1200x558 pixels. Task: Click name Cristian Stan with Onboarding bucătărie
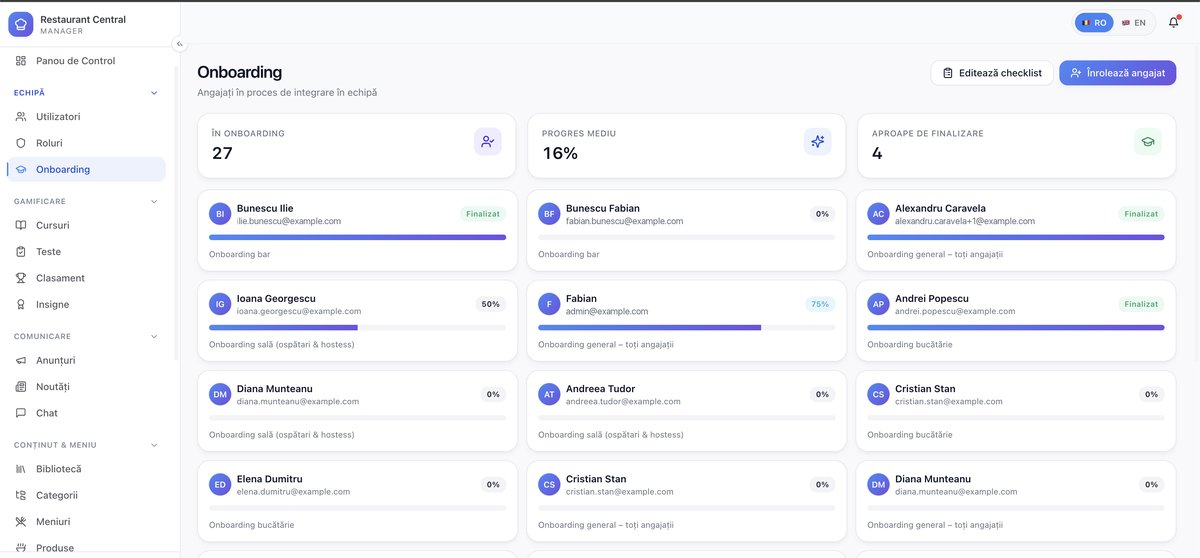[x=925, y=389]
